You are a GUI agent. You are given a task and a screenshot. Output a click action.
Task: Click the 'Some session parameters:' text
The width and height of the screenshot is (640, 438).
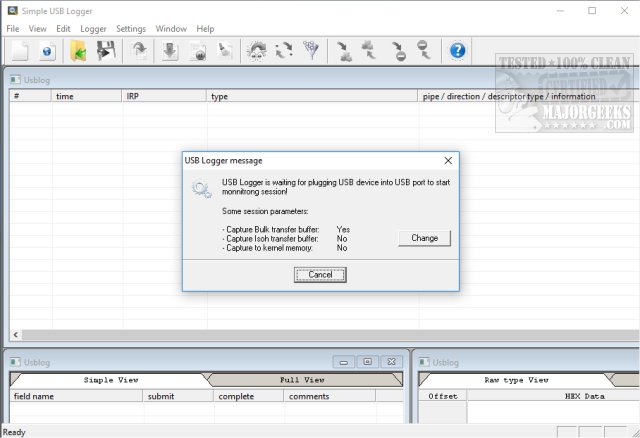[265, 211]
